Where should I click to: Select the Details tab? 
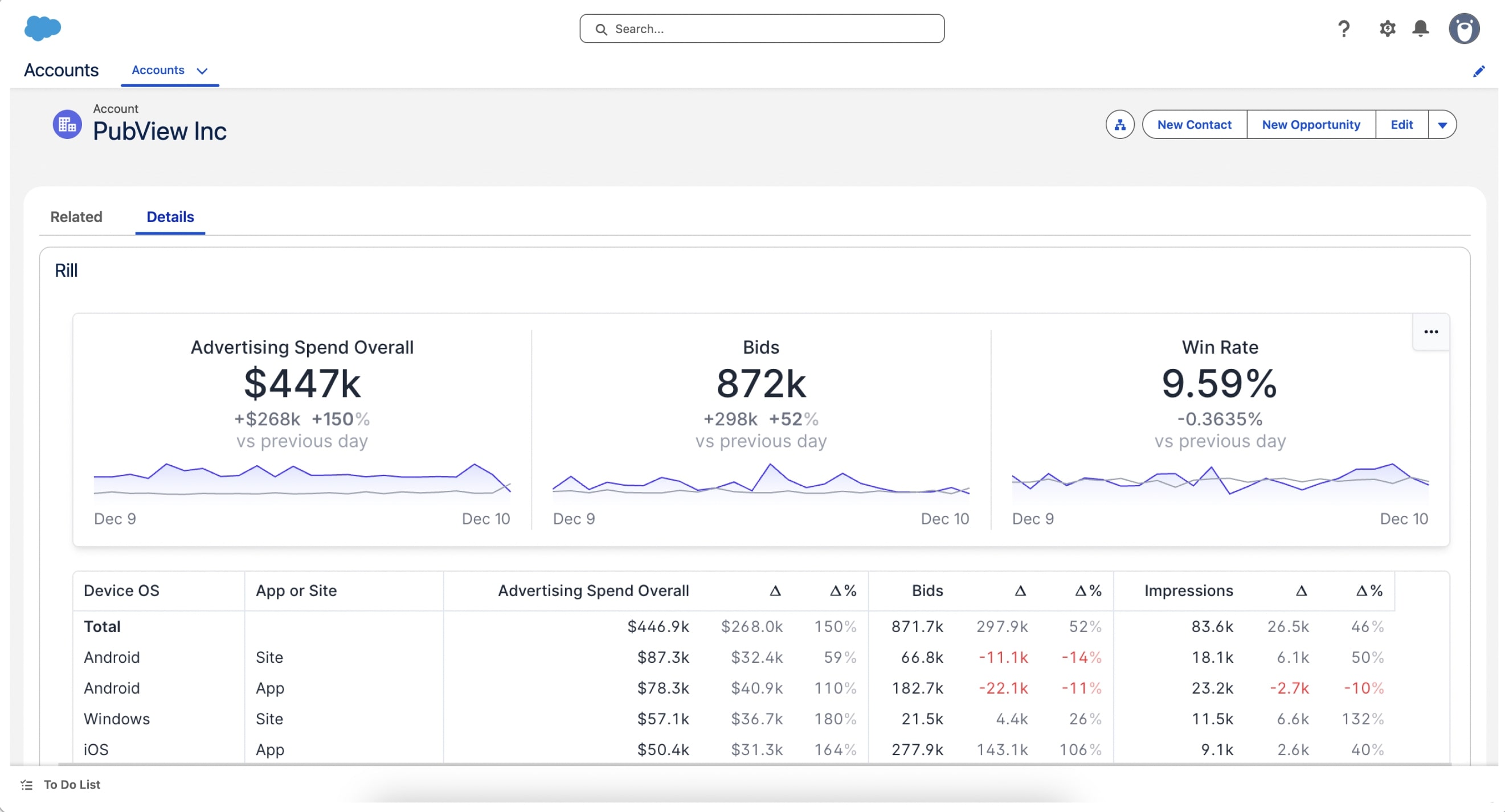pos(170,217)
